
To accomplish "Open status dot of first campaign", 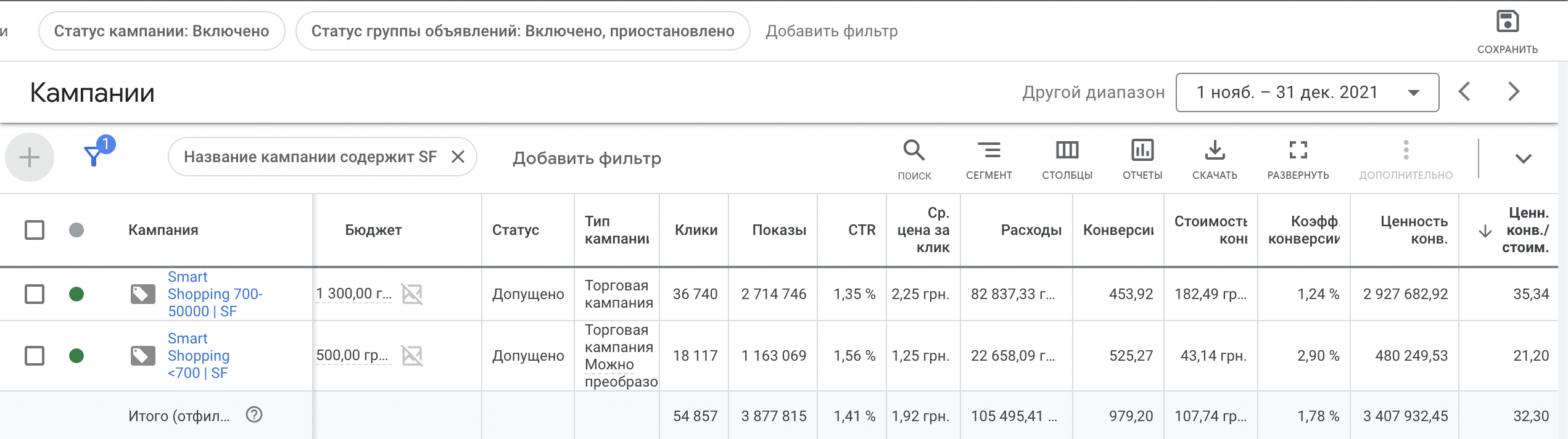I will 76,294.
